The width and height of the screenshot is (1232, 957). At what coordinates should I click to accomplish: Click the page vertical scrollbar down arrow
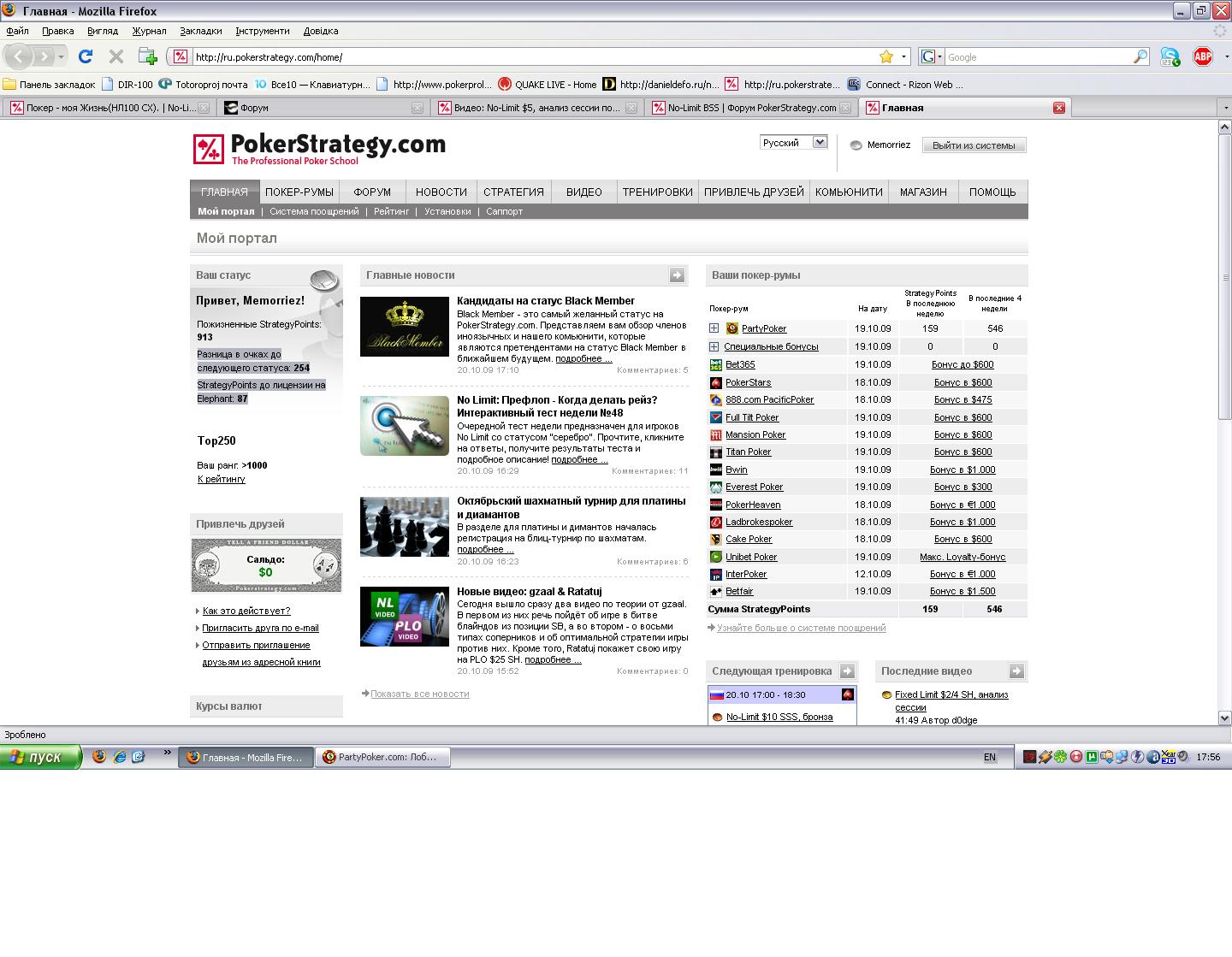coord(1224,718)
